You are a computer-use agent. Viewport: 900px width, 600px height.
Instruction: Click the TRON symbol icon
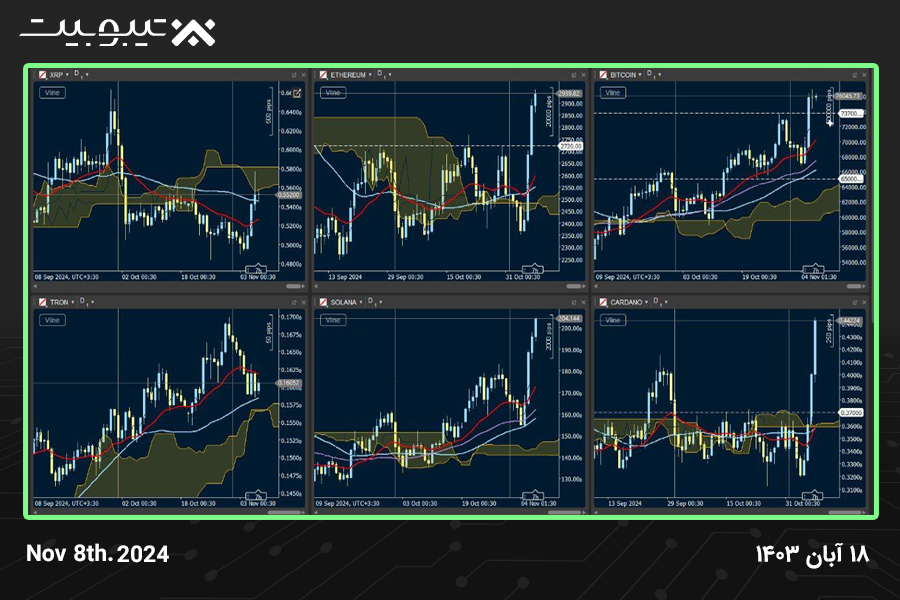point(42,302)
